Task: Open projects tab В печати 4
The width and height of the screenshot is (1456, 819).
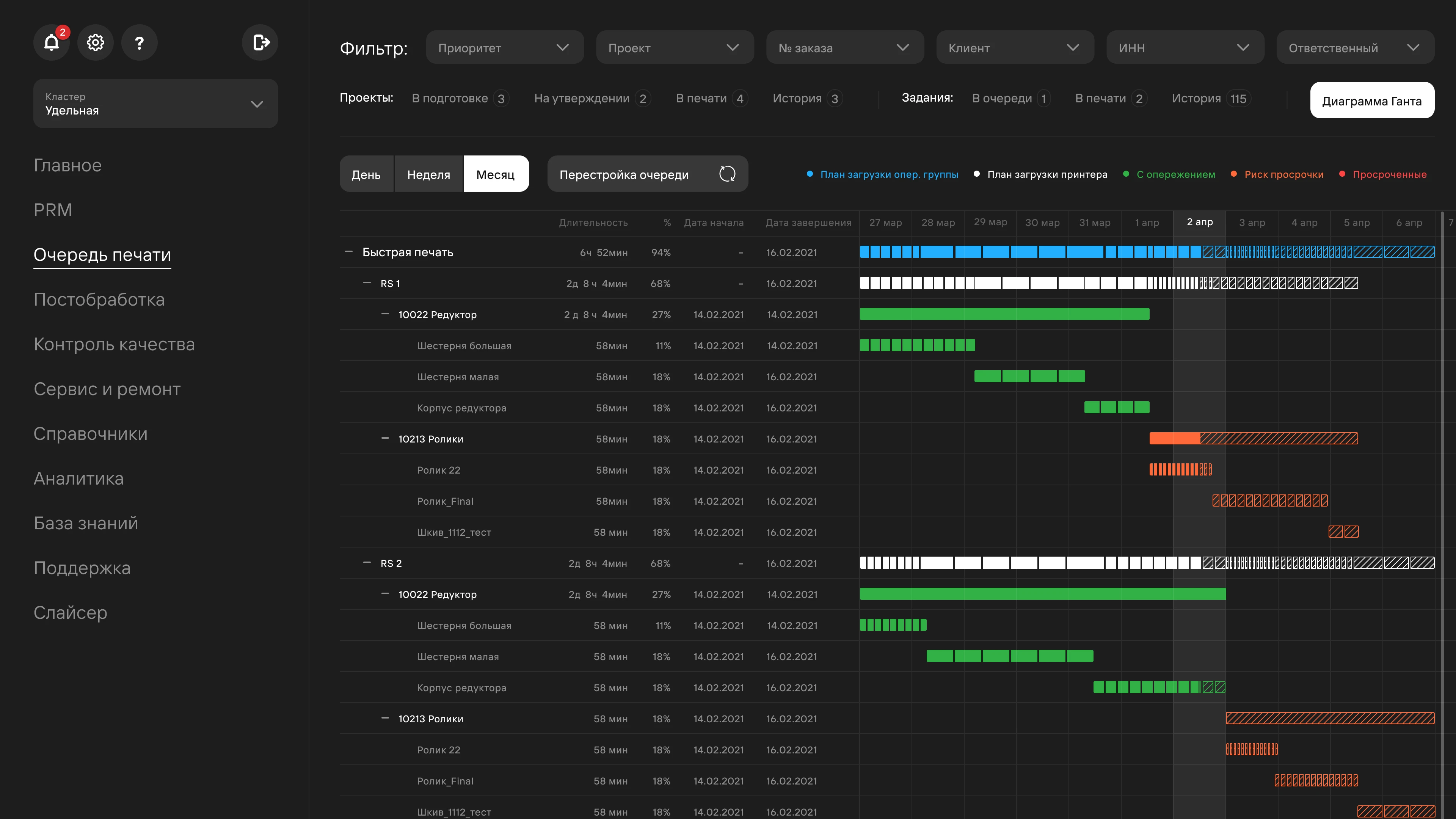Action: [712, 98]
